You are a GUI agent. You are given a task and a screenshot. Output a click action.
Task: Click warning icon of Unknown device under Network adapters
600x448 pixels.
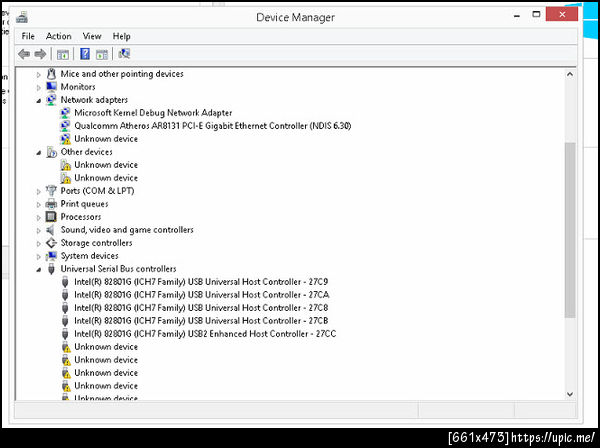66,139
